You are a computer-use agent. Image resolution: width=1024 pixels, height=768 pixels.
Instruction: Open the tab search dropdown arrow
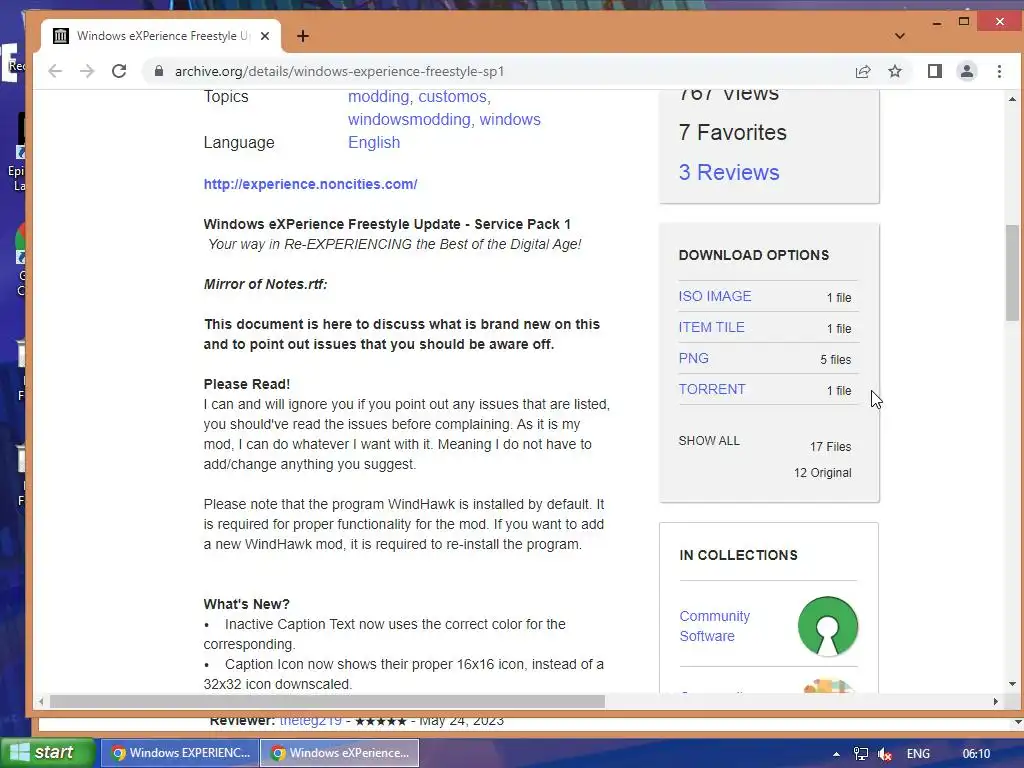coord(900,36)
